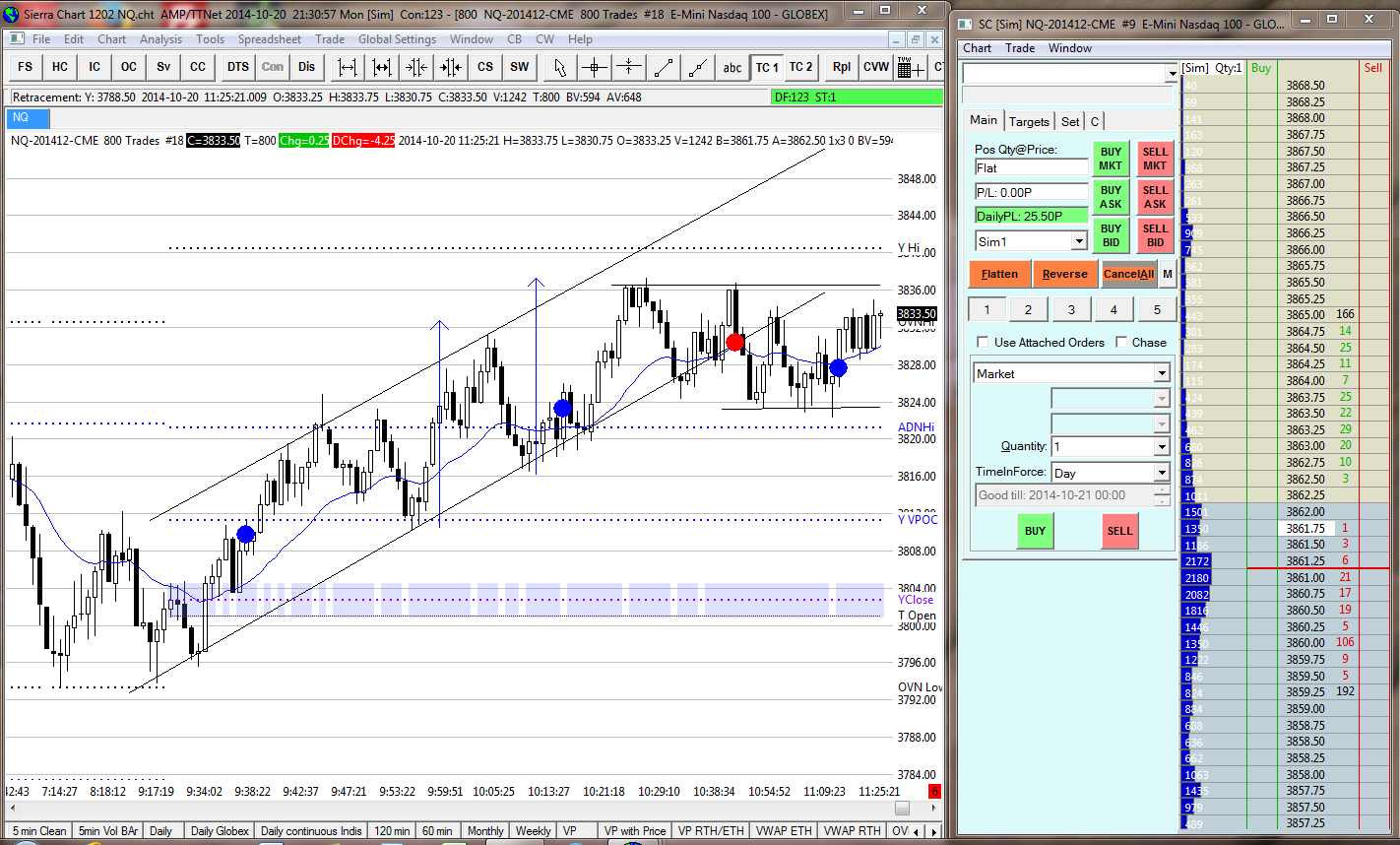Click the IC toolbar button
Screen dimensions: 1400x845
pyautogui.click(x=95, y=67)
